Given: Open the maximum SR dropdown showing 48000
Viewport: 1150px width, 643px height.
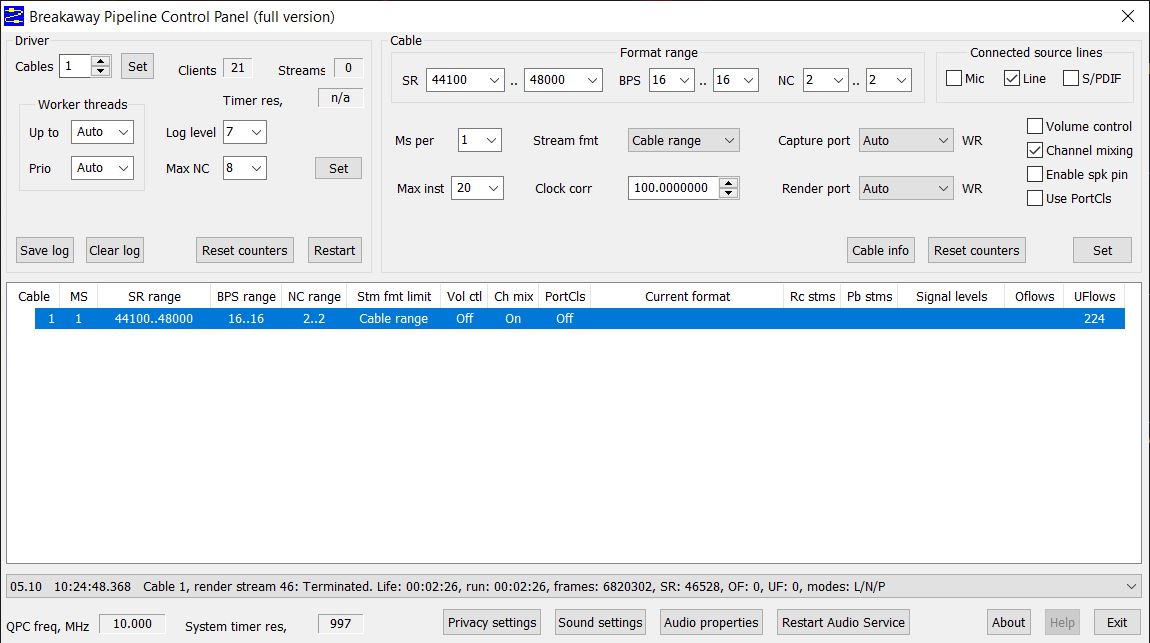Looking at the screenshot, I should pos(563,80).
